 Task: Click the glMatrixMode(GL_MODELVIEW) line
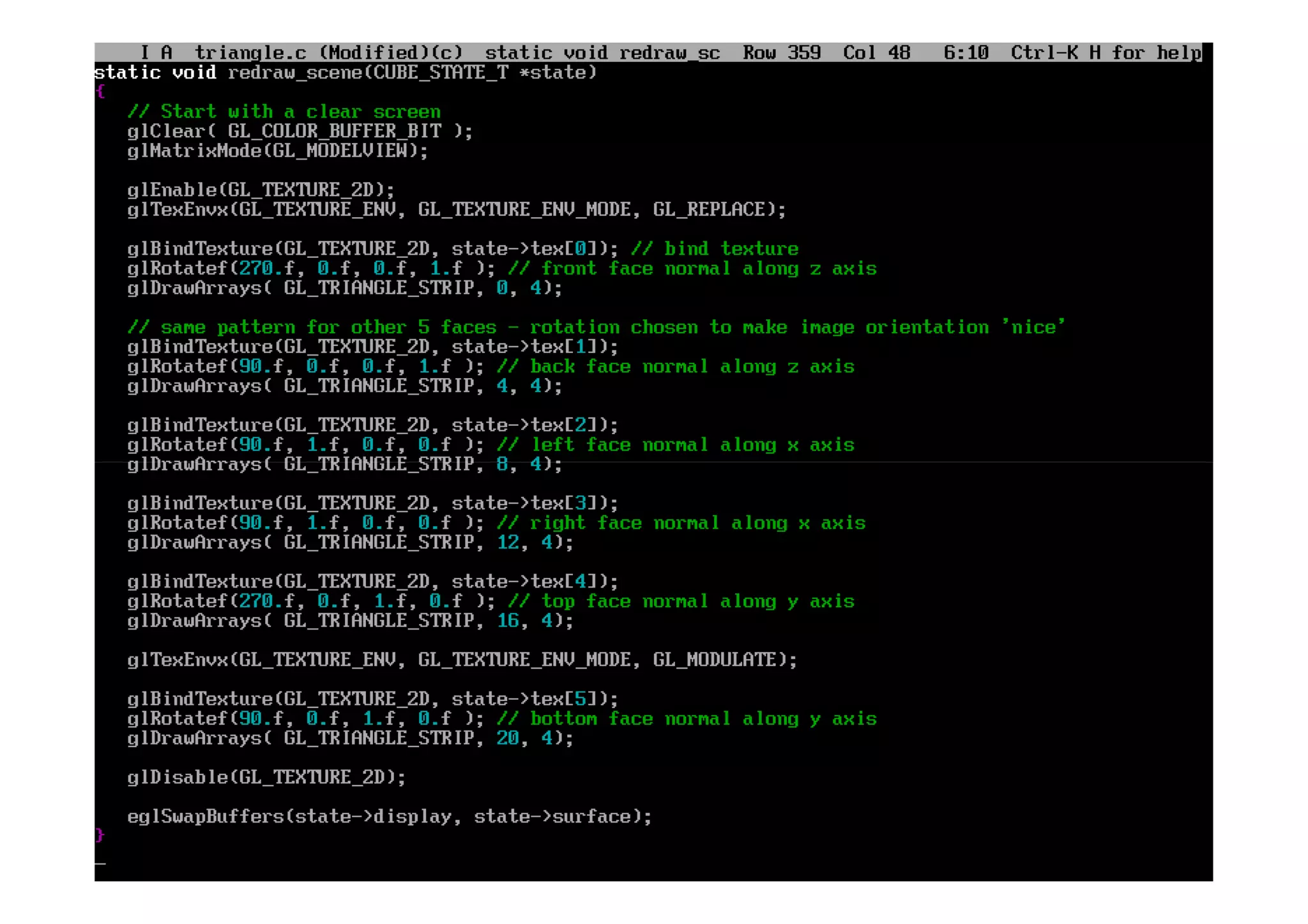278,151
